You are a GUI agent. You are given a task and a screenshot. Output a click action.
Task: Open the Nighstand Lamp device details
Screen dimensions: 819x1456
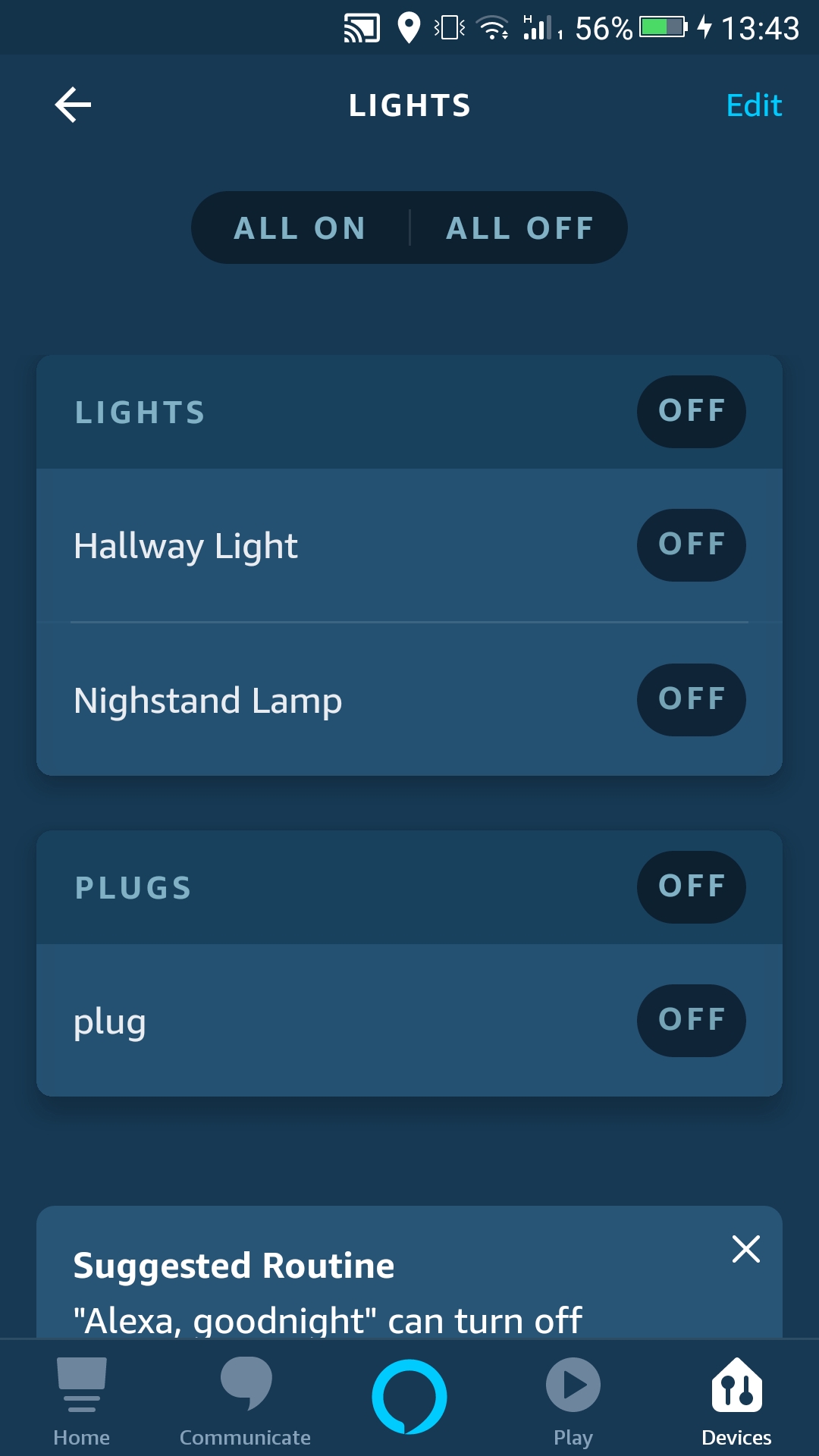click(x=208, y=701)
